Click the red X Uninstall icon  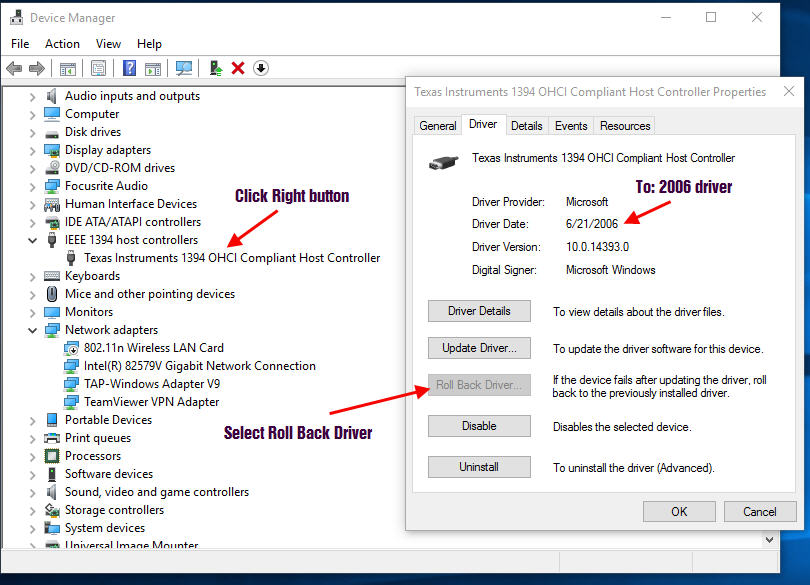pos(238,68)
